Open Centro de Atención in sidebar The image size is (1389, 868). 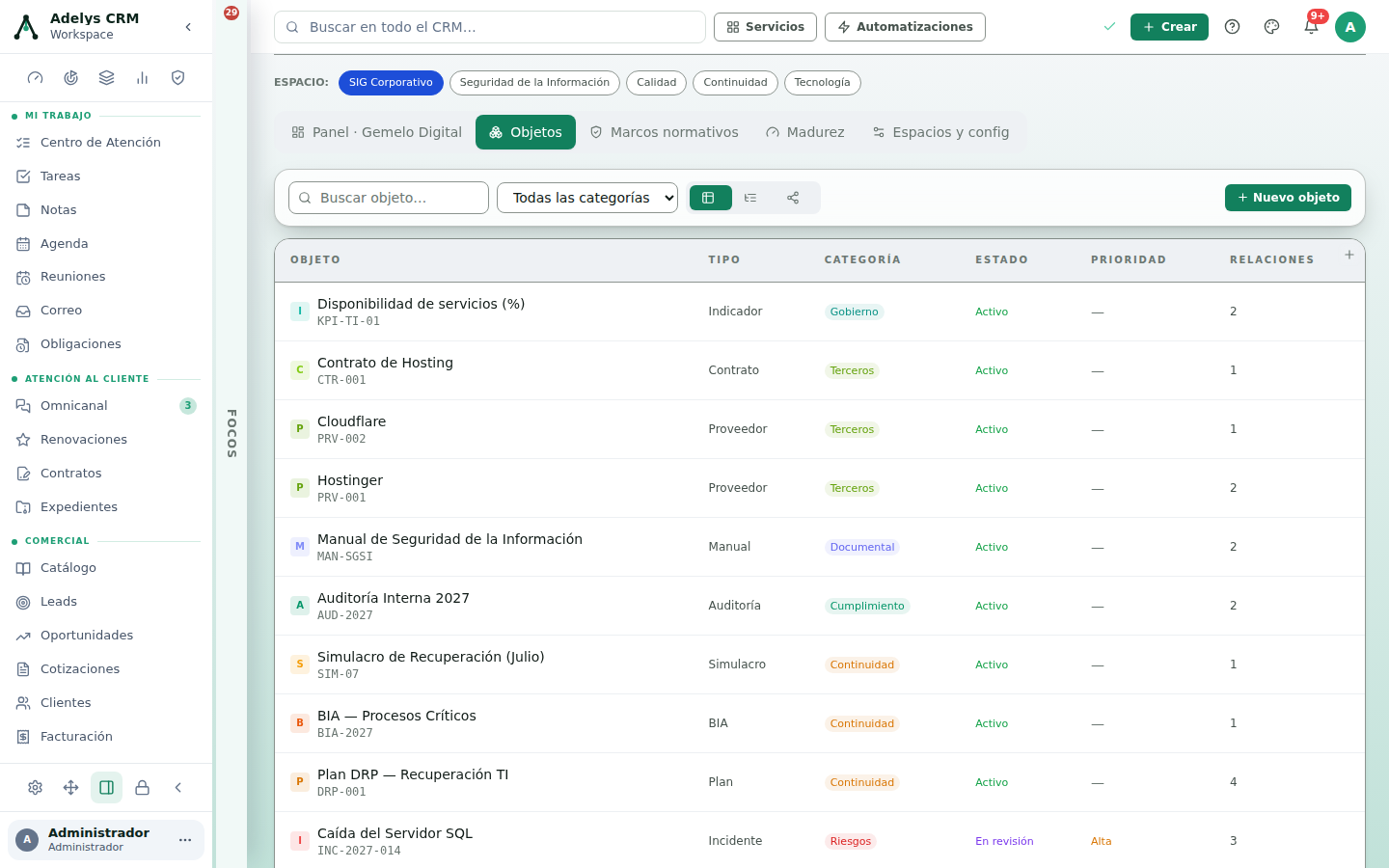click(x=106, y=143)
